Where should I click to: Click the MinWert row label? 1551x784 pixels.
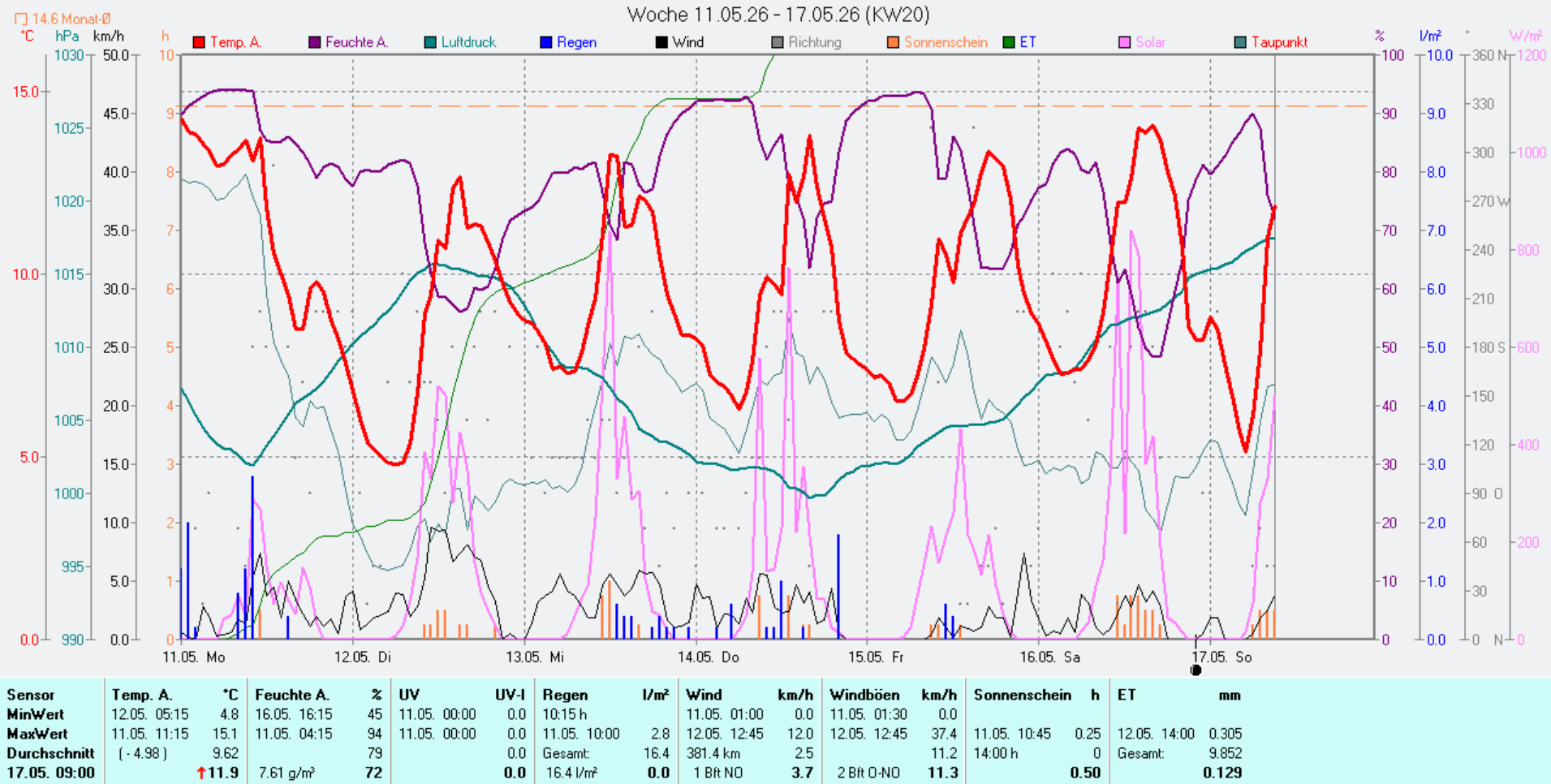36,714
